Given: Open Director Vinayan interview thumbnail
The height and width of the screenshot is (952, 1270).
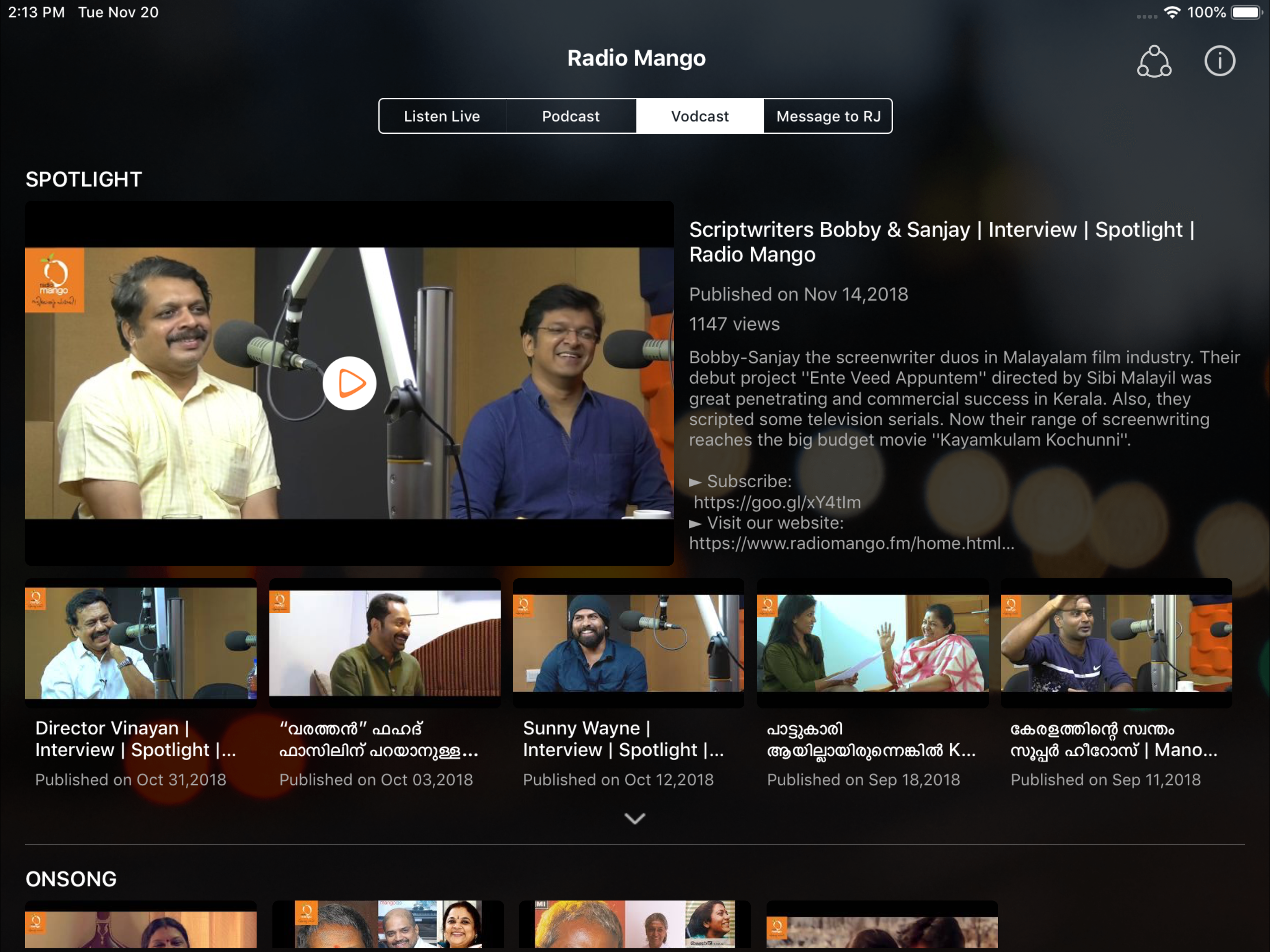Looking at the screenshot, I should click(x=141, y=642).
